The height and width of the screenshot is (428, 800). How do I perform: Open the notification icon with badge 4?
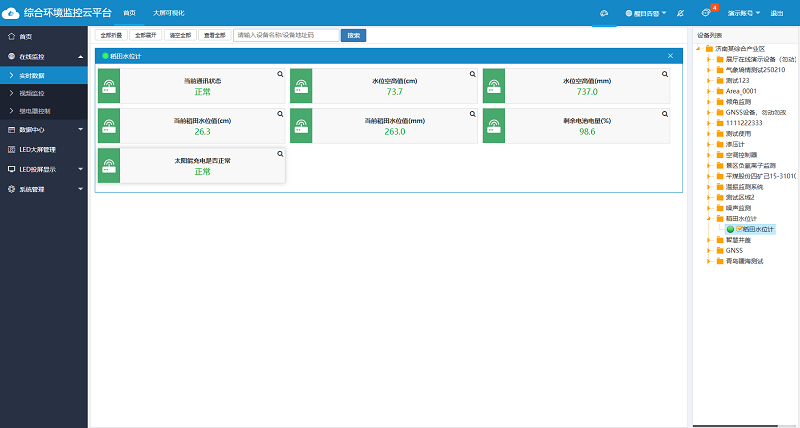pyautogui.click(x=706, y=13)
